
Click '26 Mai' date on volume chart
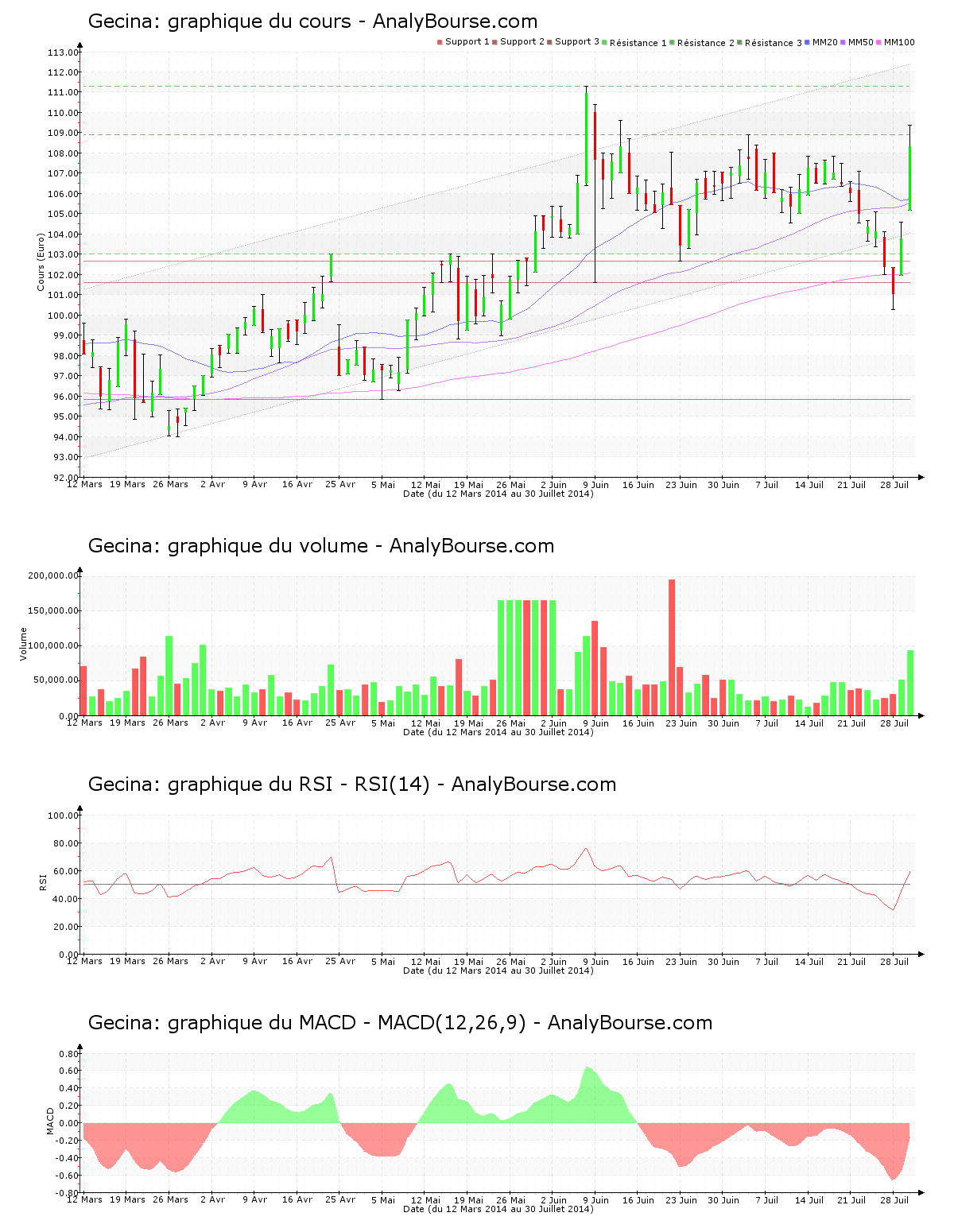(x=511, y=723)
